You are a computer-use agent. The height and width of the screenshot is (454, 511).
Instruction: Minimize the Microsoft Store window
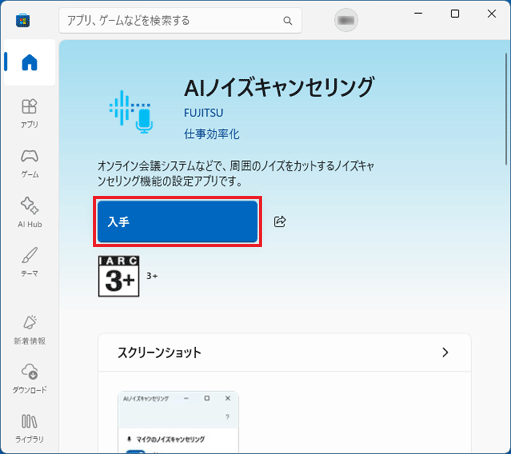tap(418, 14)
